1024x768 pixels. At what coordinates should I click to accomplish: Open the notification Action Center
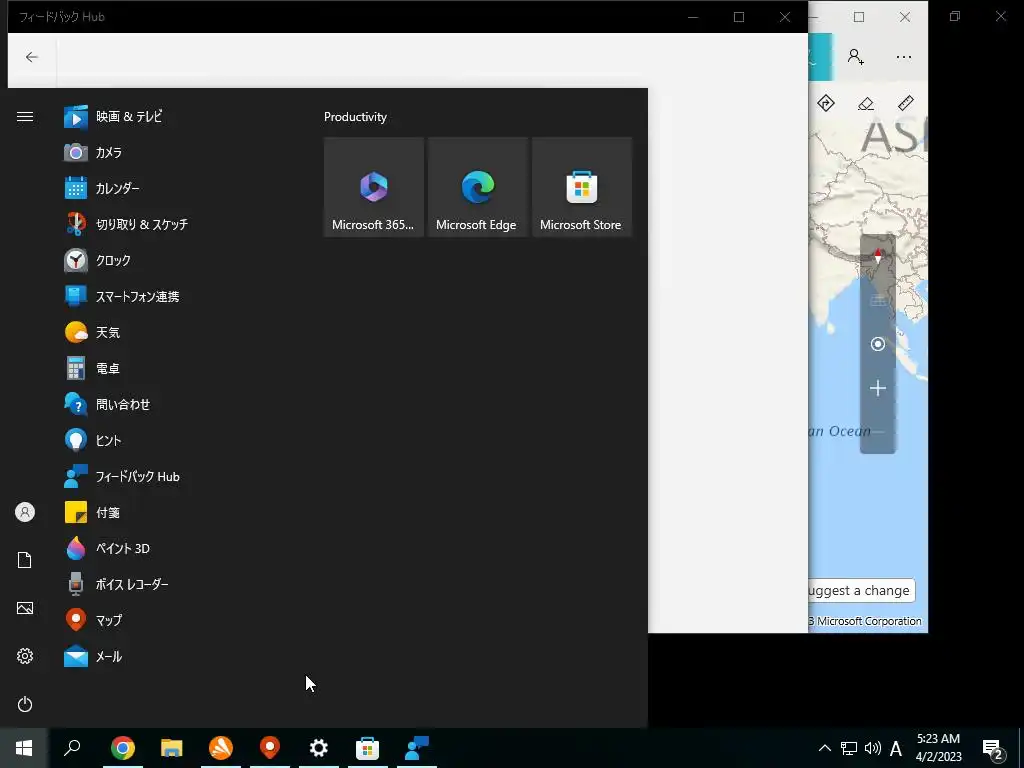point(993,748)
